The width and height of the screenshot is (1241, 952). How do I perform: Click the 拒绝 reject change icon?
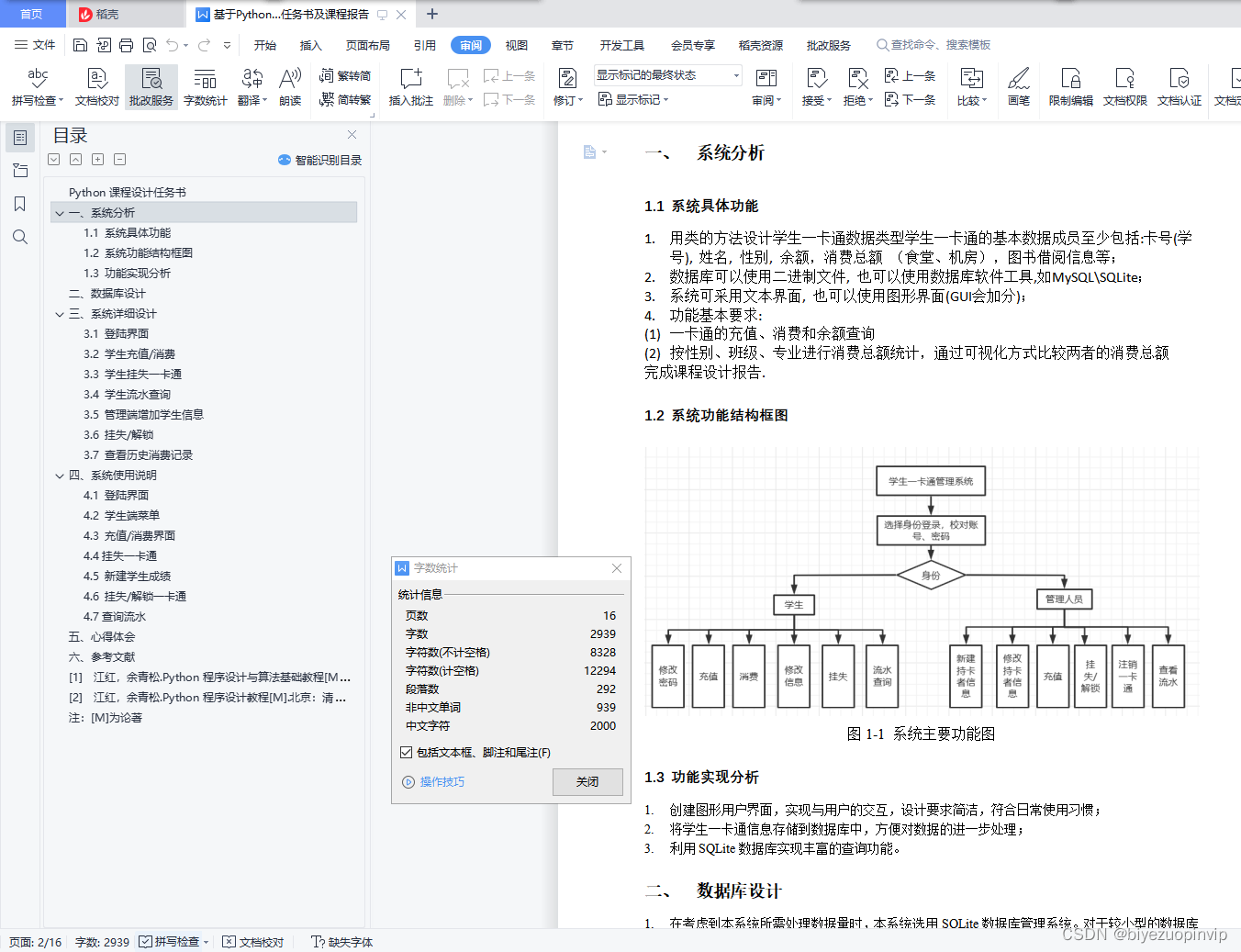[857, 78]
